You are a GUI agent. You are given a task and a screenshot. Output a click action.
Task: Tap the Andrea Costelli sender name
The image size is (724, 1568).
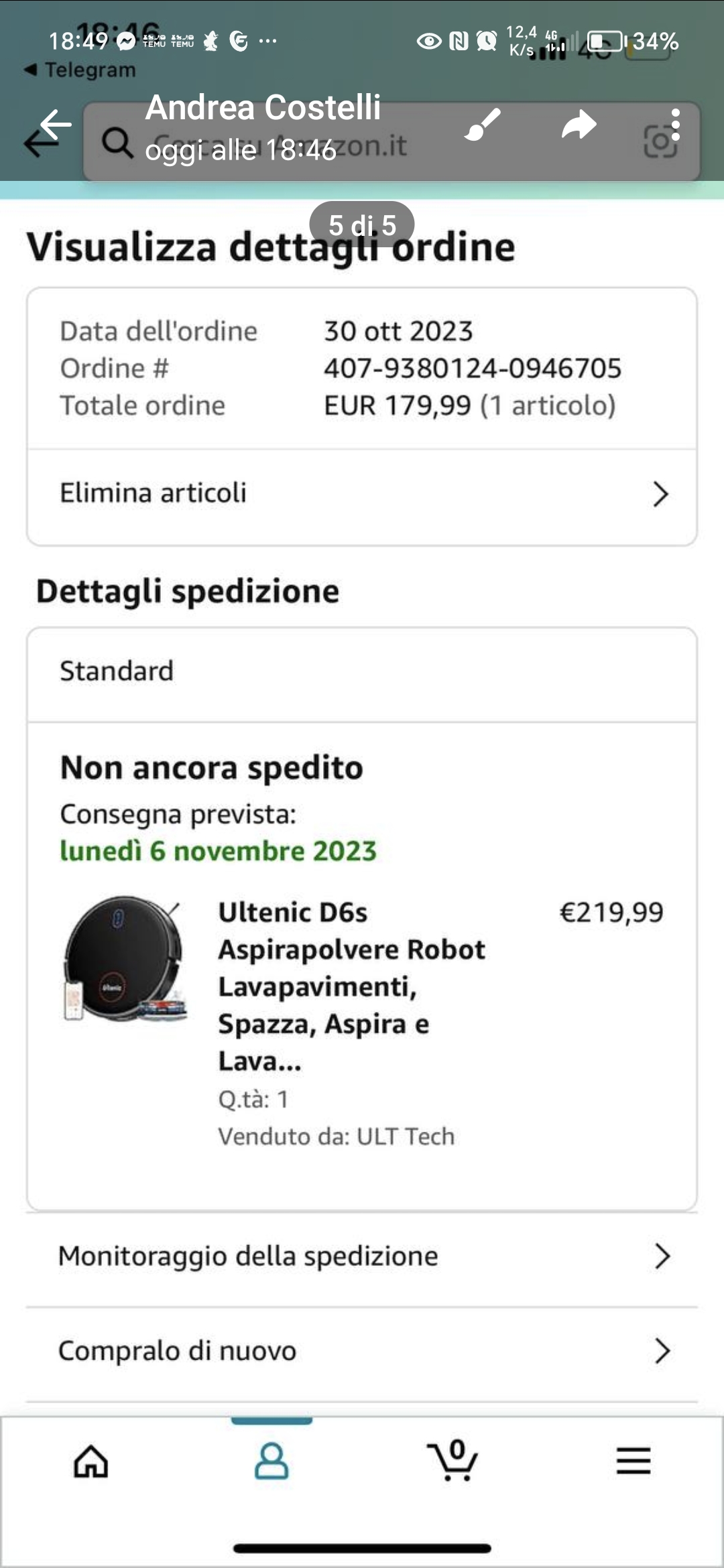263,107
